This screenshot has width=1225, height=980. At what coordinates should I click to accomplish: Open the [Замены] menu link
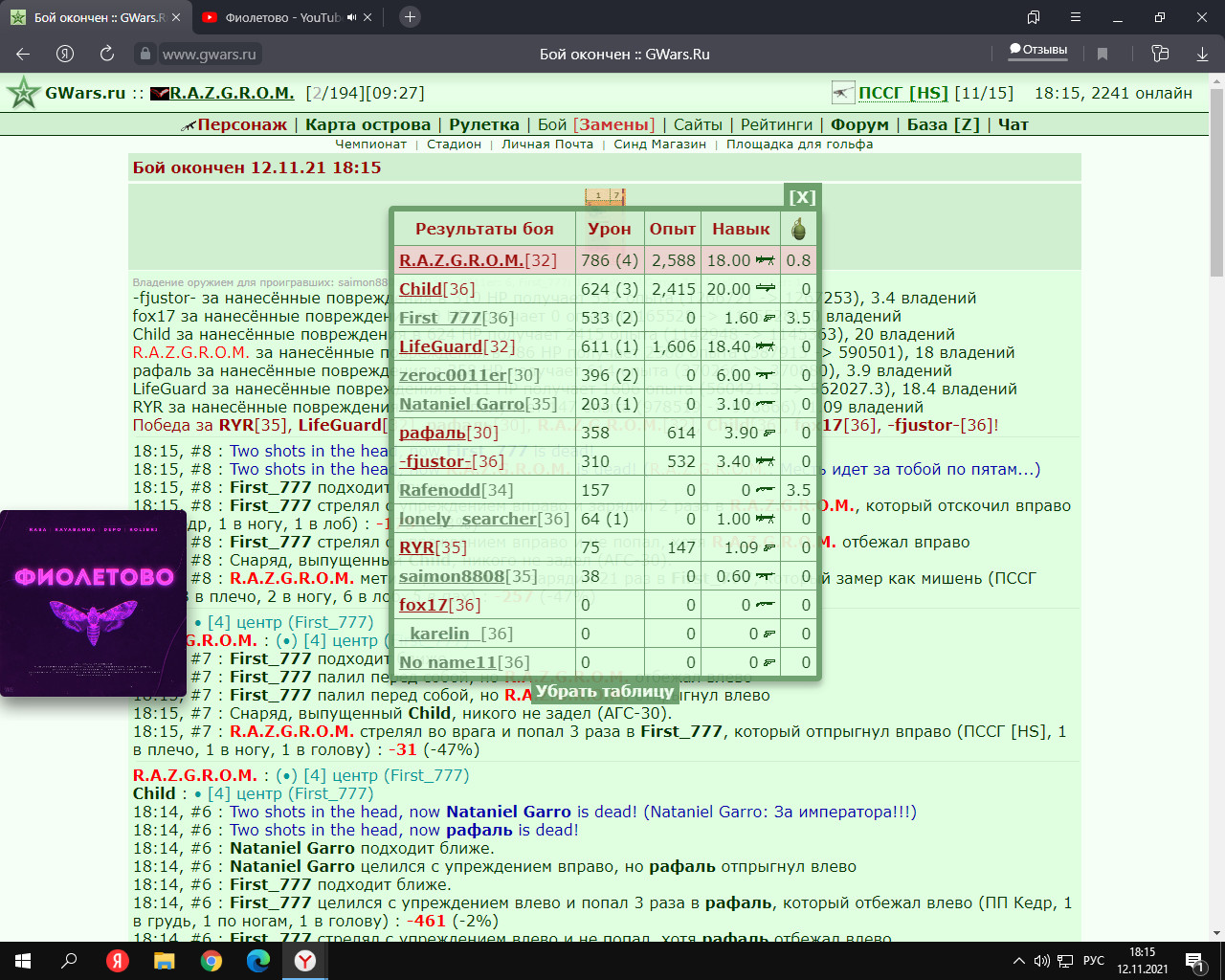click(614, 124)
